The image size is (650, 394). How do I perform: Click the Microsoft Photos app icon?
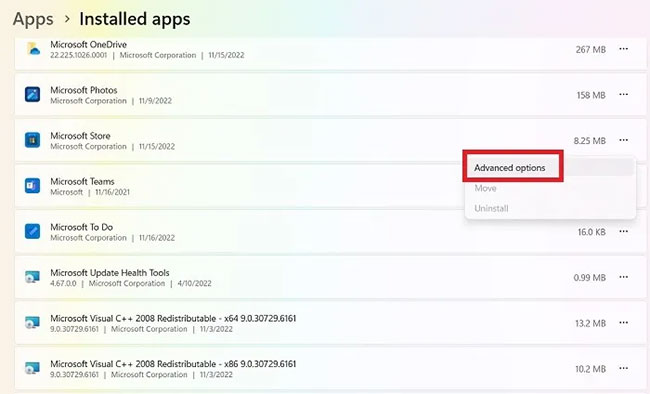click(32, 95)
